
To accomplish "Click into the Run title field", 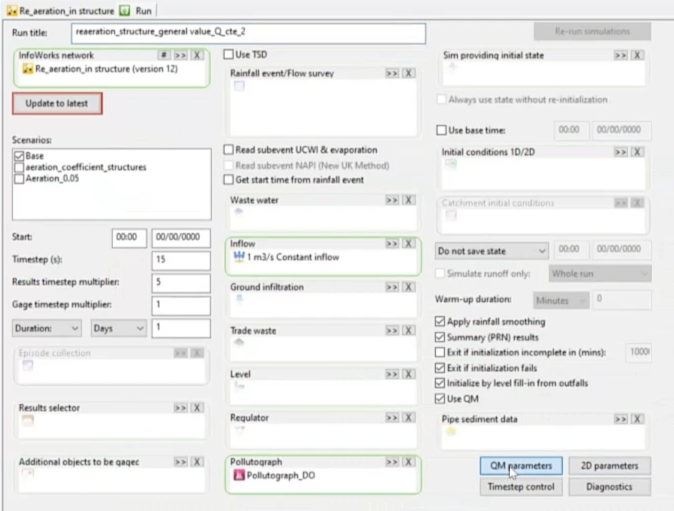I will 248,34.
